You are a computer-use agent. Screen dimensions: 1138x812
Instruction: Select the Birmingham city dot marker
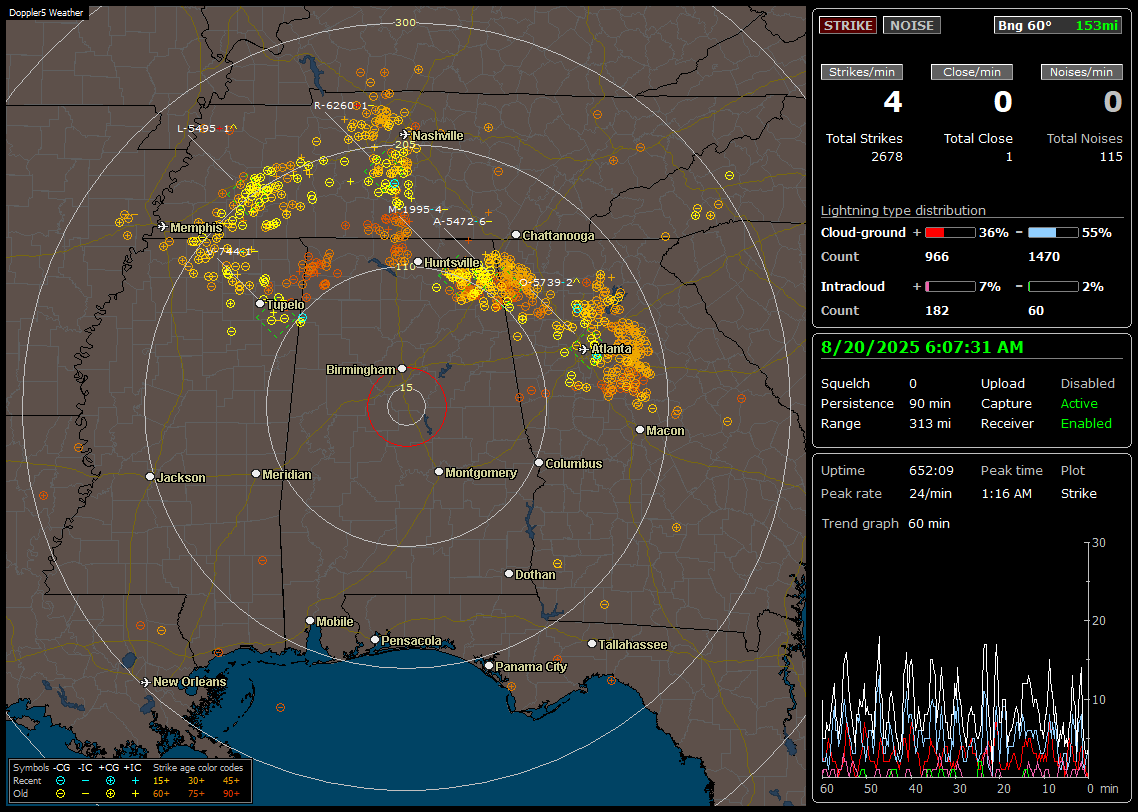click(x=402, y=369)
